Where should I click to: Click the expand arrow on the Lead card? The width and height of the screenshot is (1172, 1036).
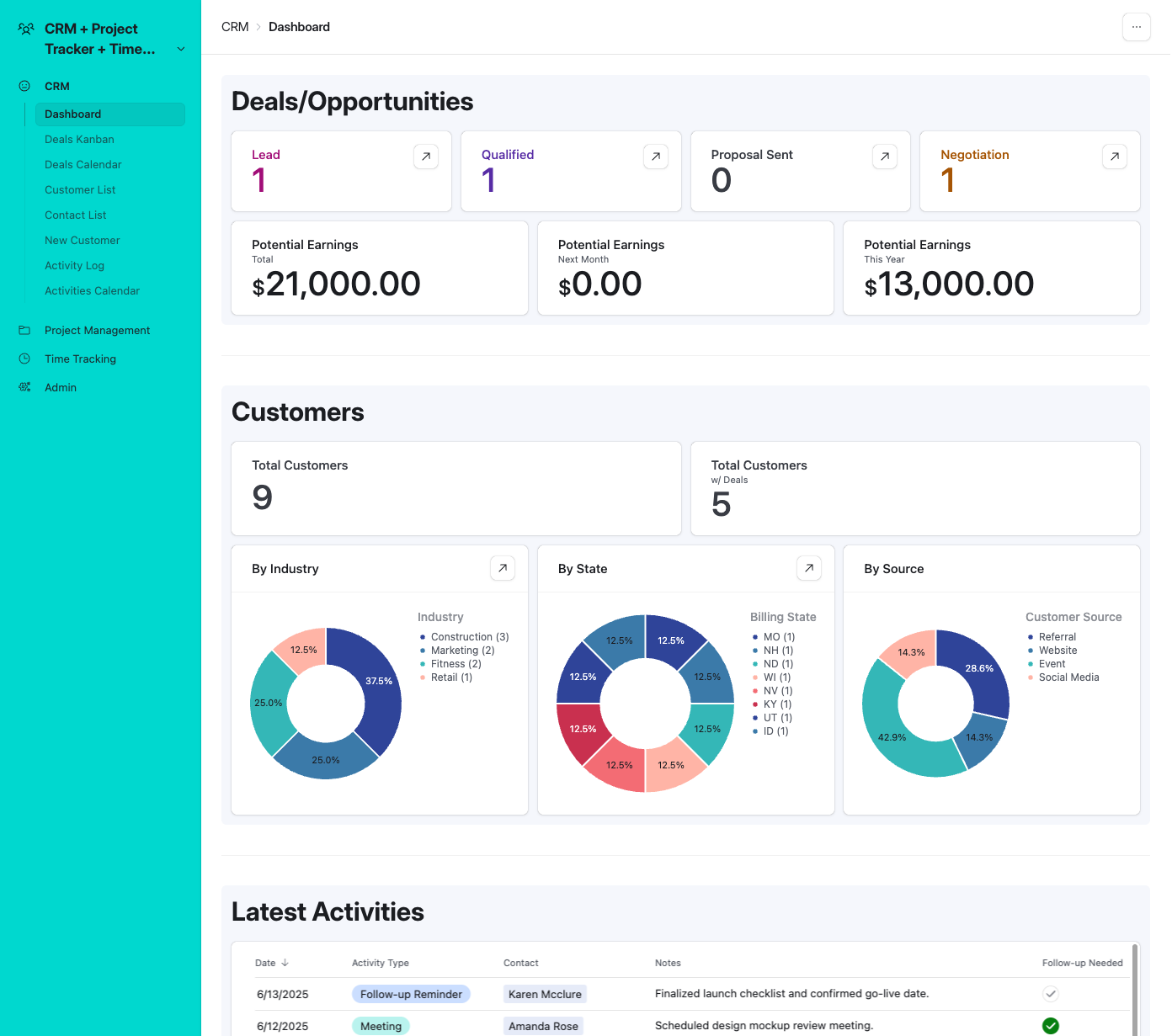tap(425, 157)
